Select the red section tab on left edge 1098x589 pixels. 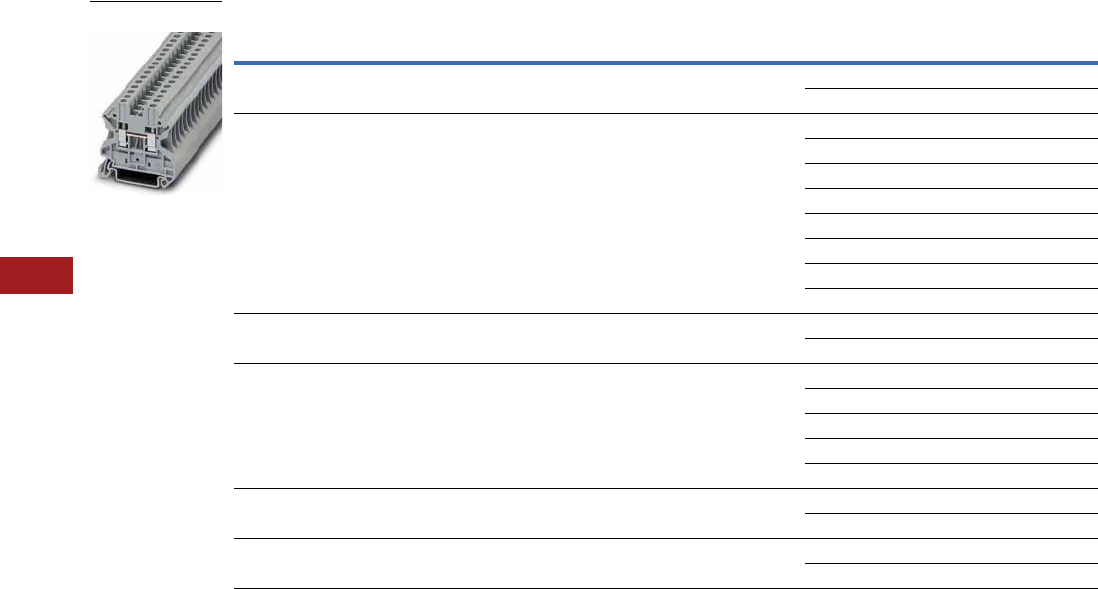coord(36,275)
